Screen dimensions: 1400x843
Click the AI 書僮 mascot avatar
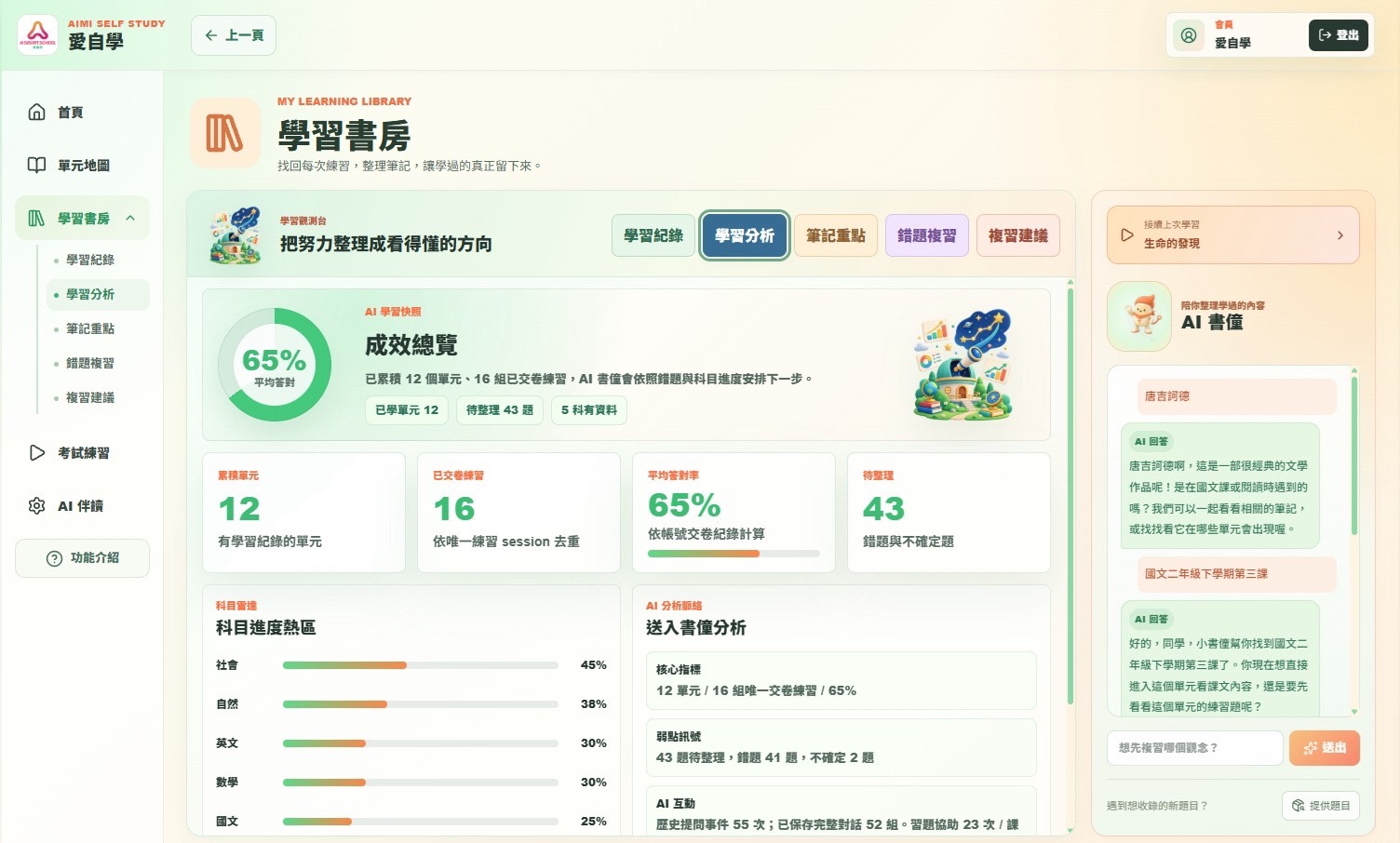click(1139, 316)
